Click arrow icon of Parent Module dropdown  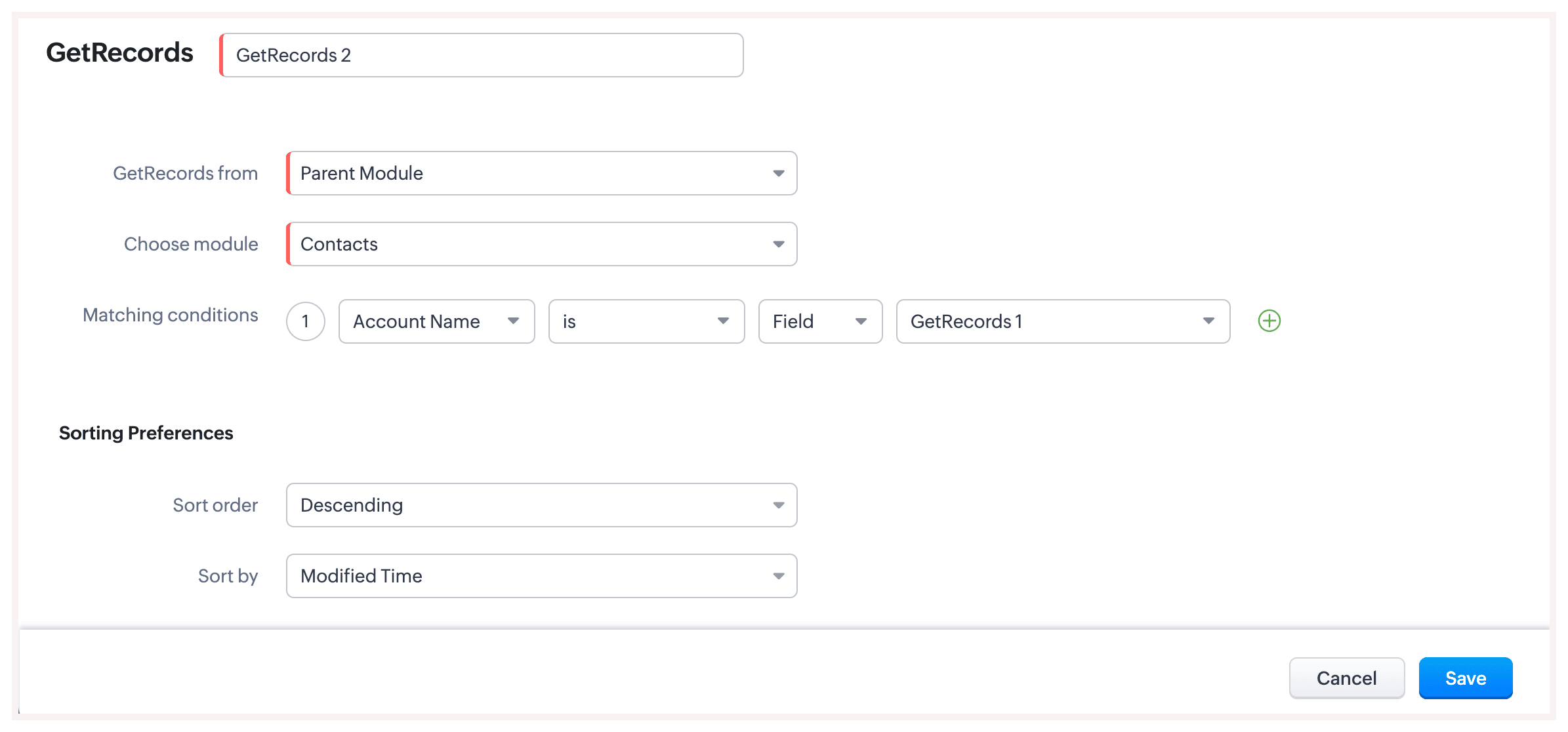(778, 174)
